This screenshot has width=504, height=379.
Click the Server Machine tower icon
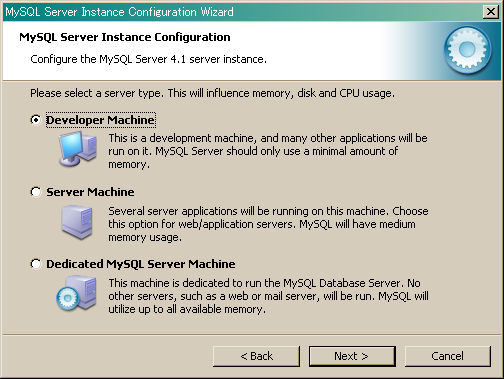click(77, 222)
